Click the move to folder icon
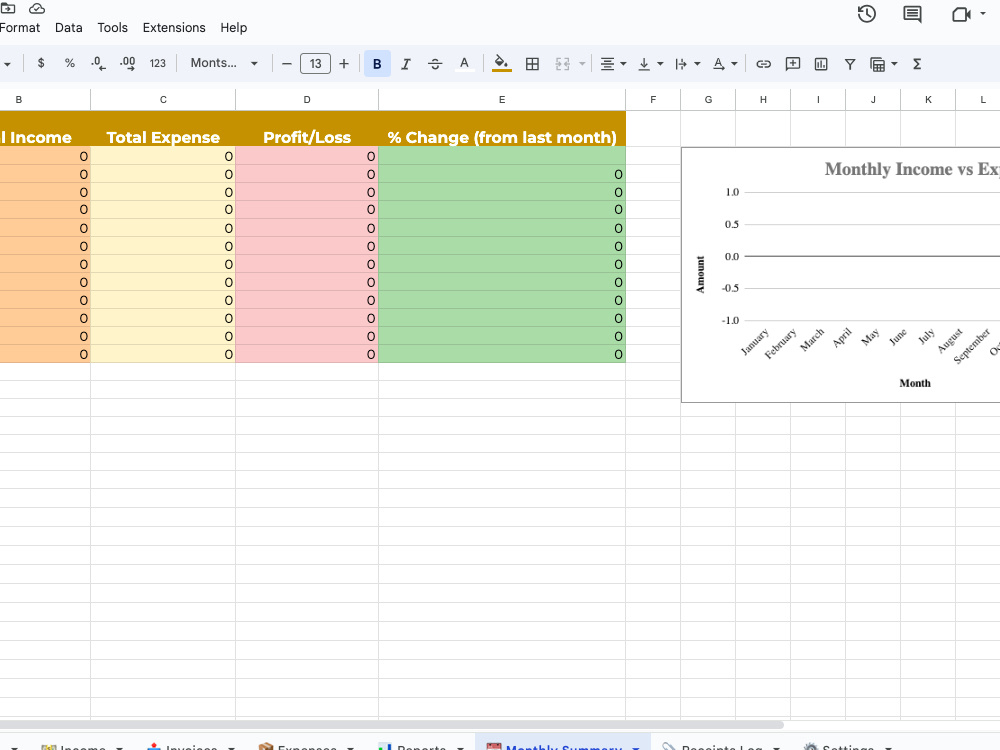The width and height of the screenshot is (1000, 750). coord(8,8)
